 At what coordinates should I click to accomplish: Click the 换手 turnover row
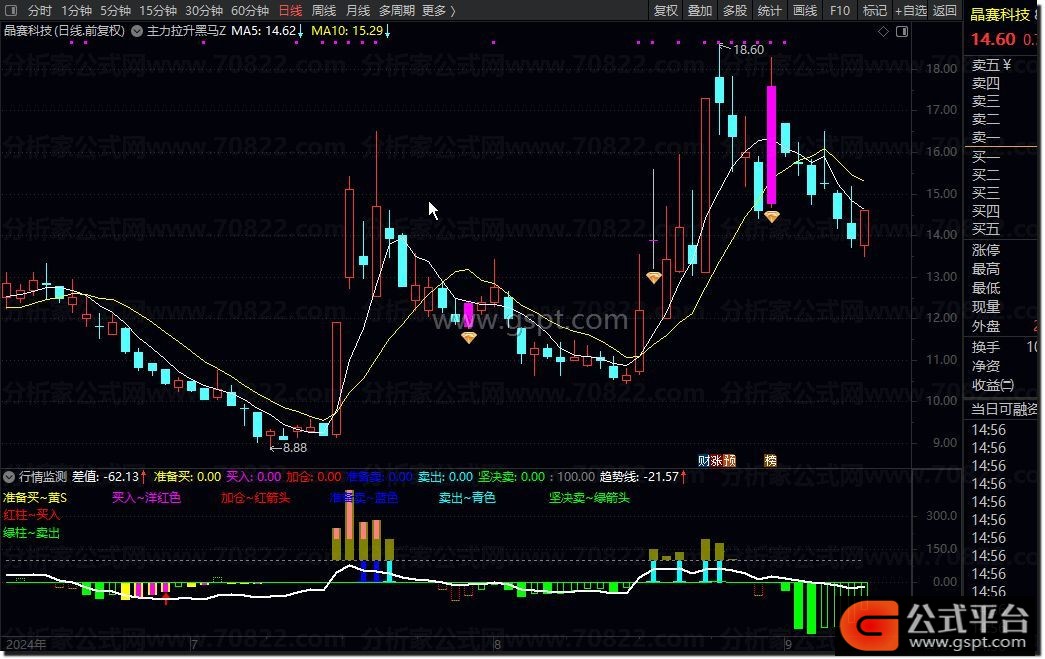point(1002,347)
